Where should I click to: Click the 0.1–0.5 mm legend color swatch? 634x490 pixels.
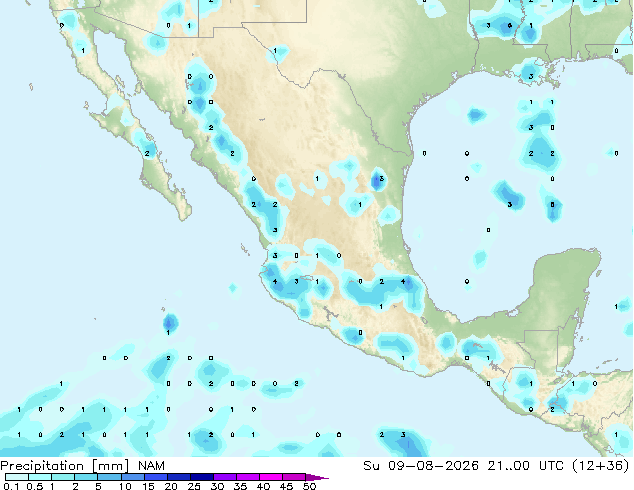tap(17, 477)
